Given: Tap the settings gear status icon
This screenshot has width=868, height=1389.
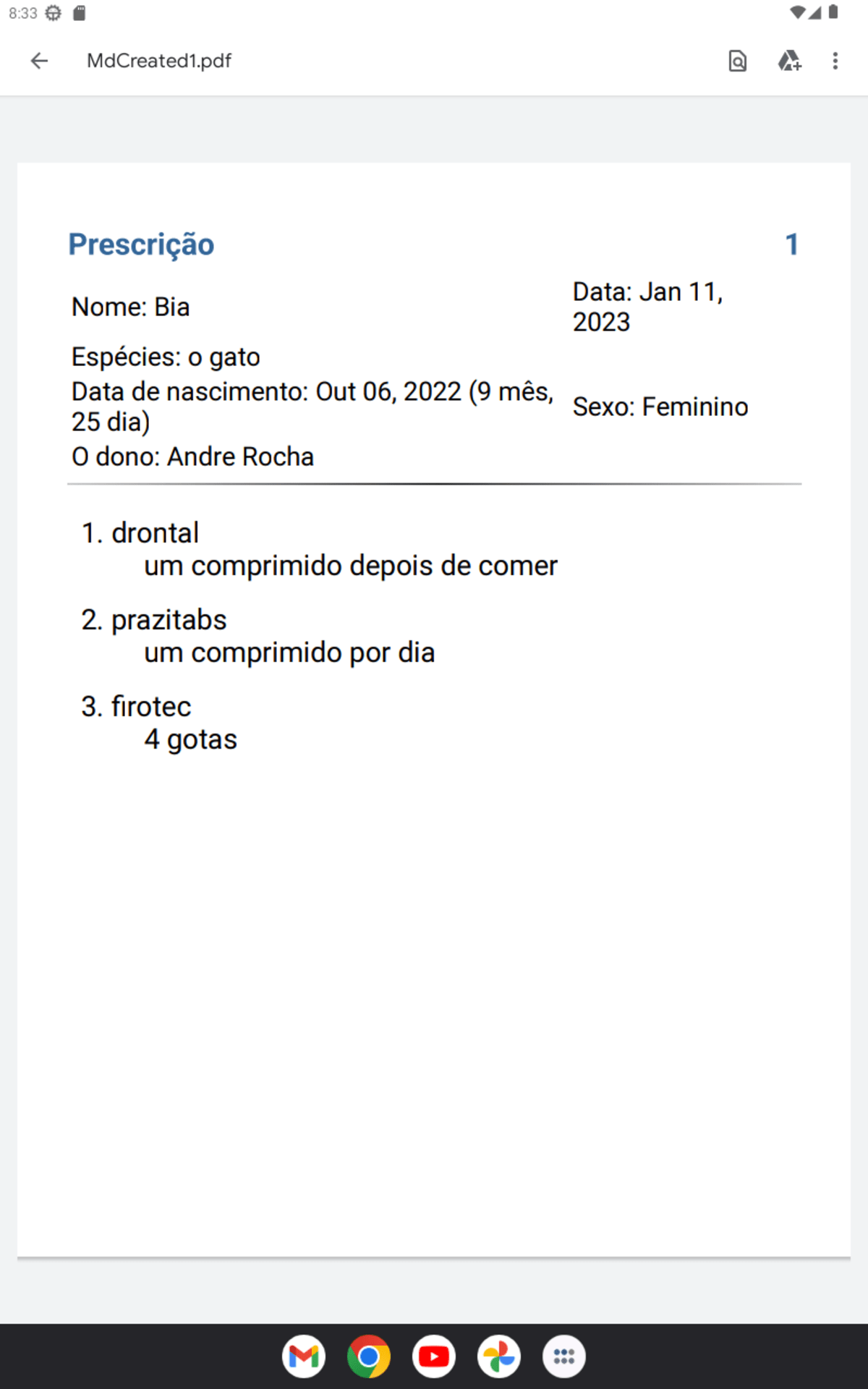Looking at the screenshot, I should (54, 13).
